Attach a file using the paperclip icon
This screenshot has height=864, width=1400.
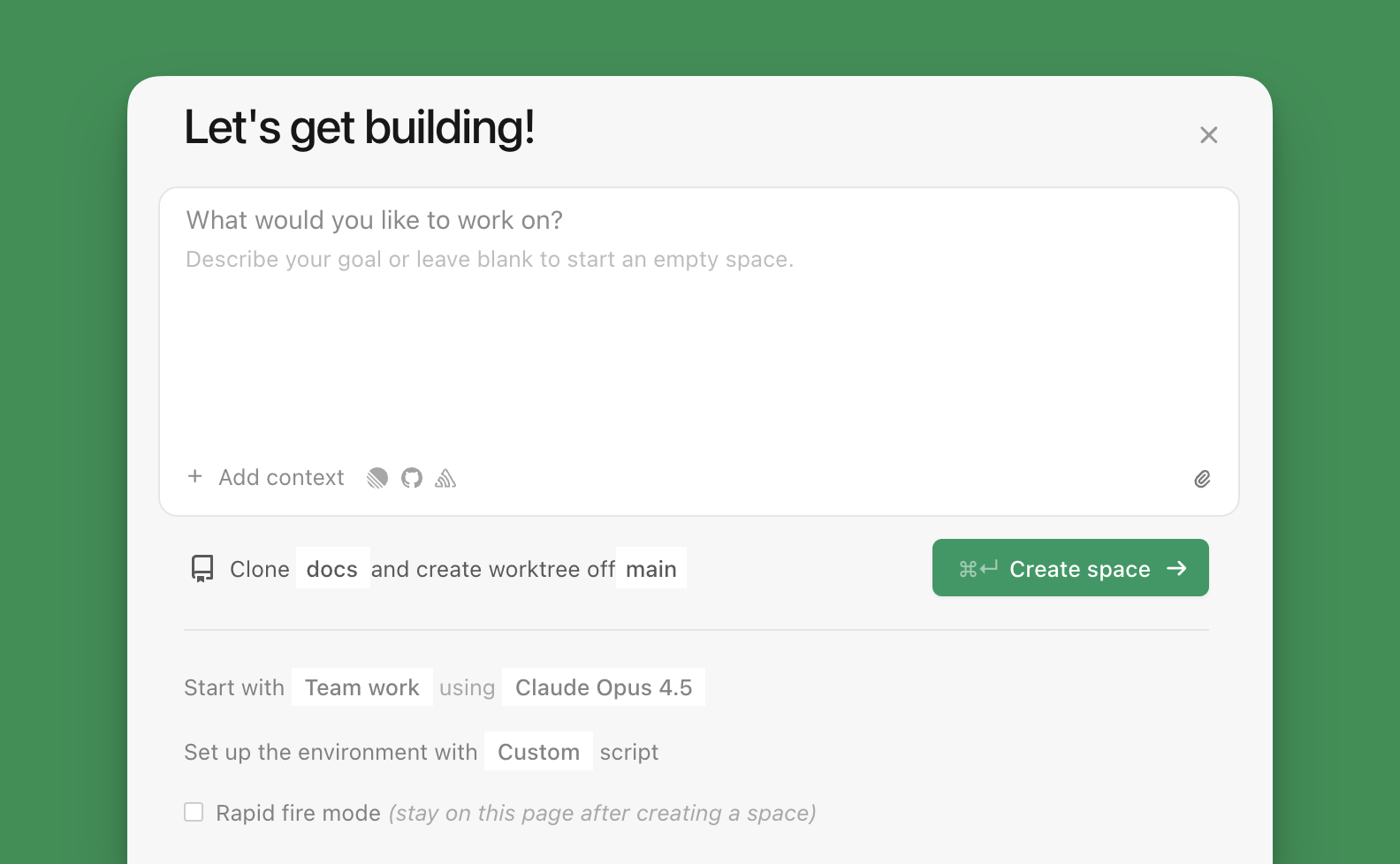pos(1202,479)
